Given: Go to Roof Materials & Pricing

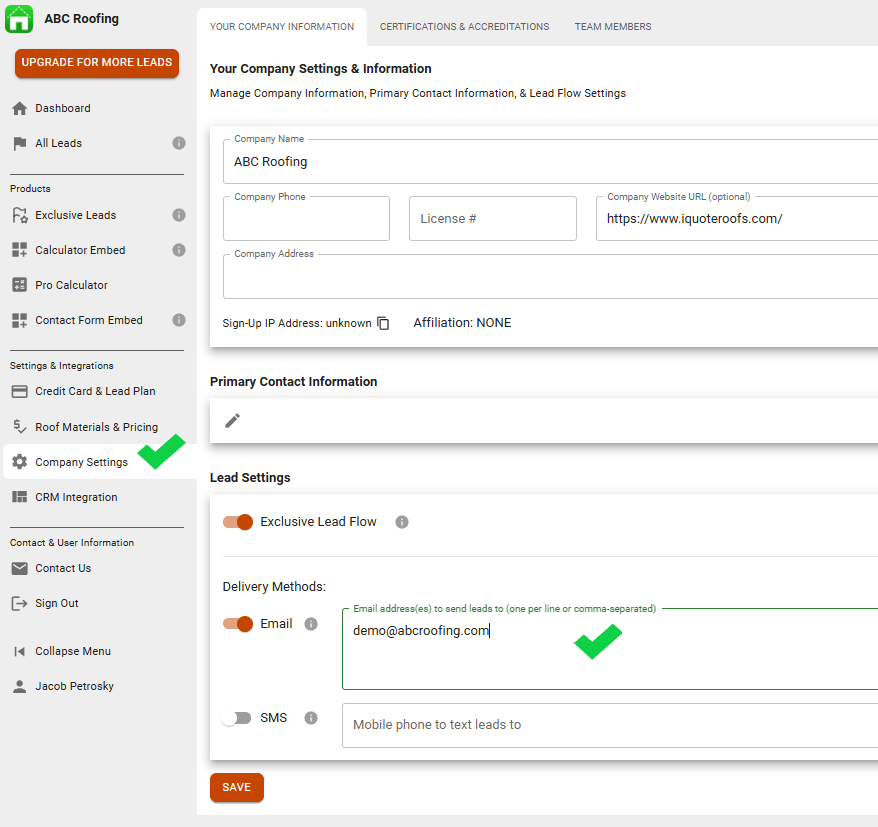Looking at the screenshot, I should coord(96,427).
